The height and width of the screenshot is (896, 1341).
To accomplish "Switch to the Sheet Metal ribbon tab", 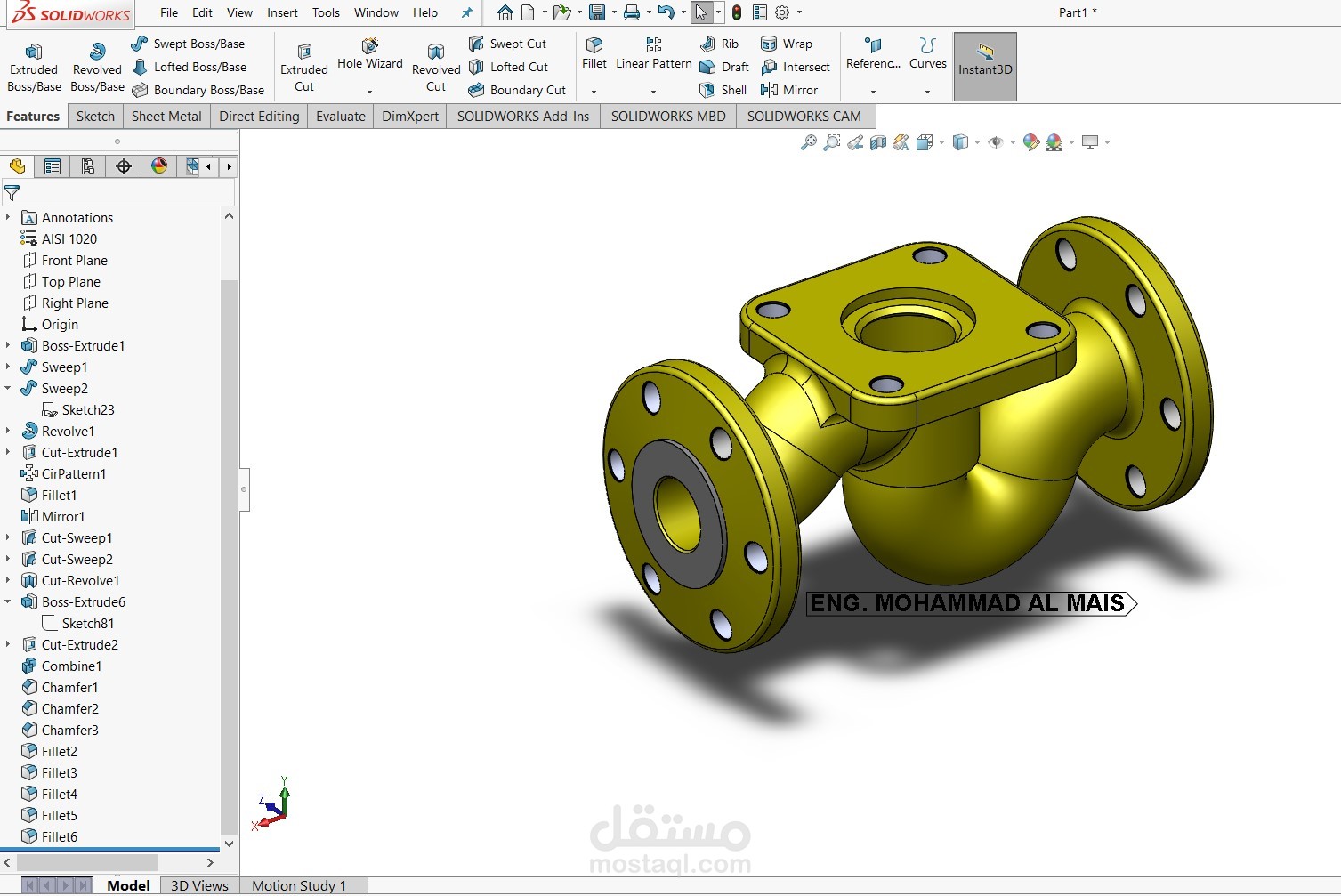I will [166, 116].
